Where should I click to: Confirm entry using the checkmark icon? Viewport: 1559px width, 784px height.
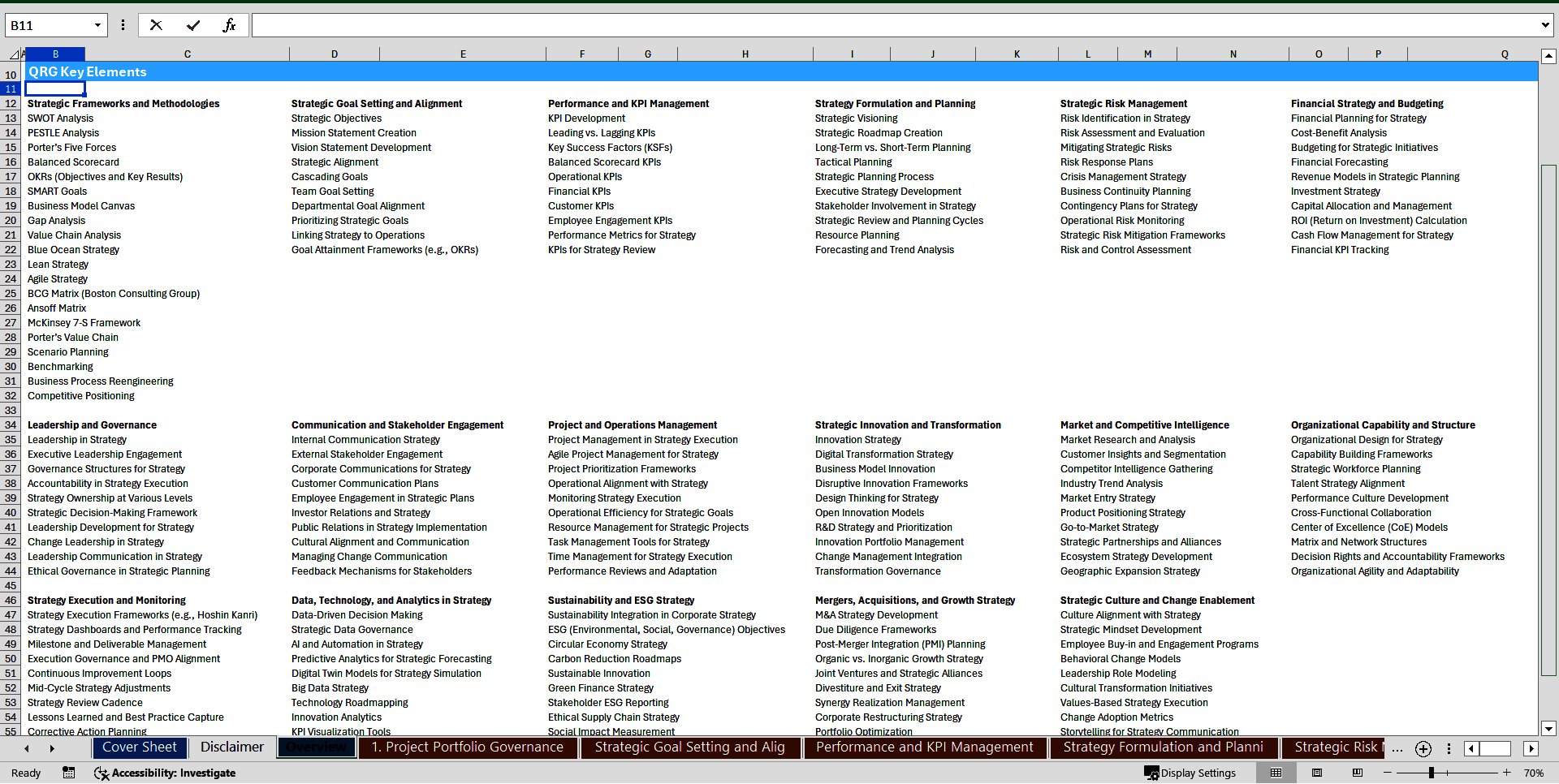(192, 25)
